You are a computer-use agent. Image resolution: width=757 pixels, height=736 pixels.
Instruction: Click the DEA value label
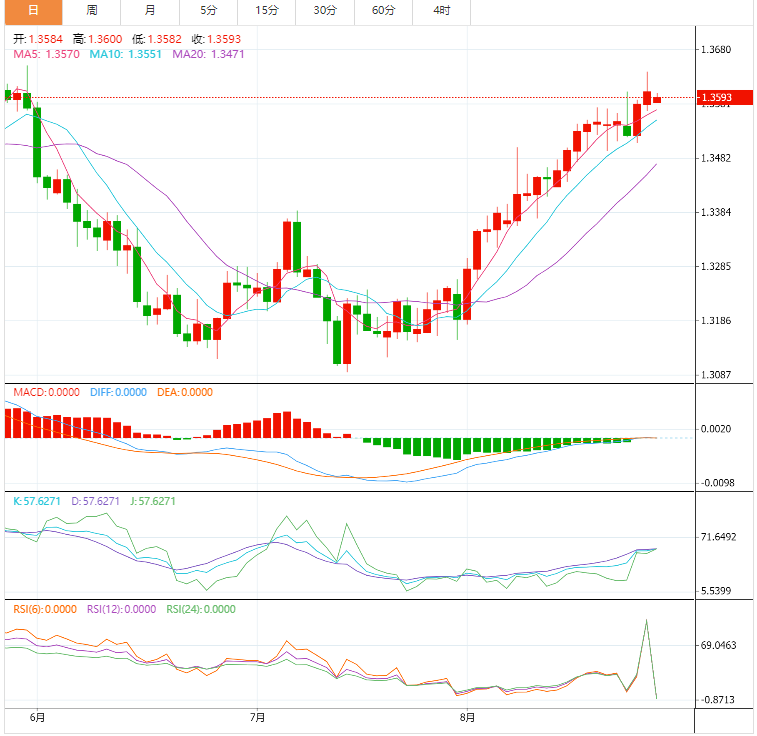pos(184,393)
